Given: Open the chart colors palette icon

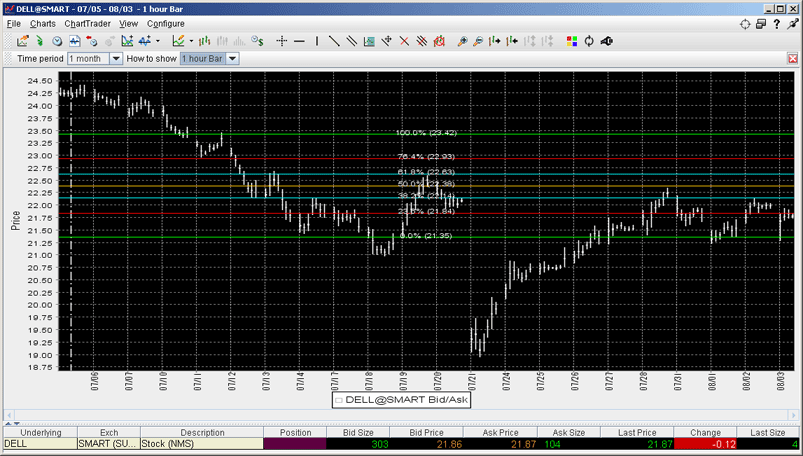Looking at the screenshot, I should coord(572,41).
